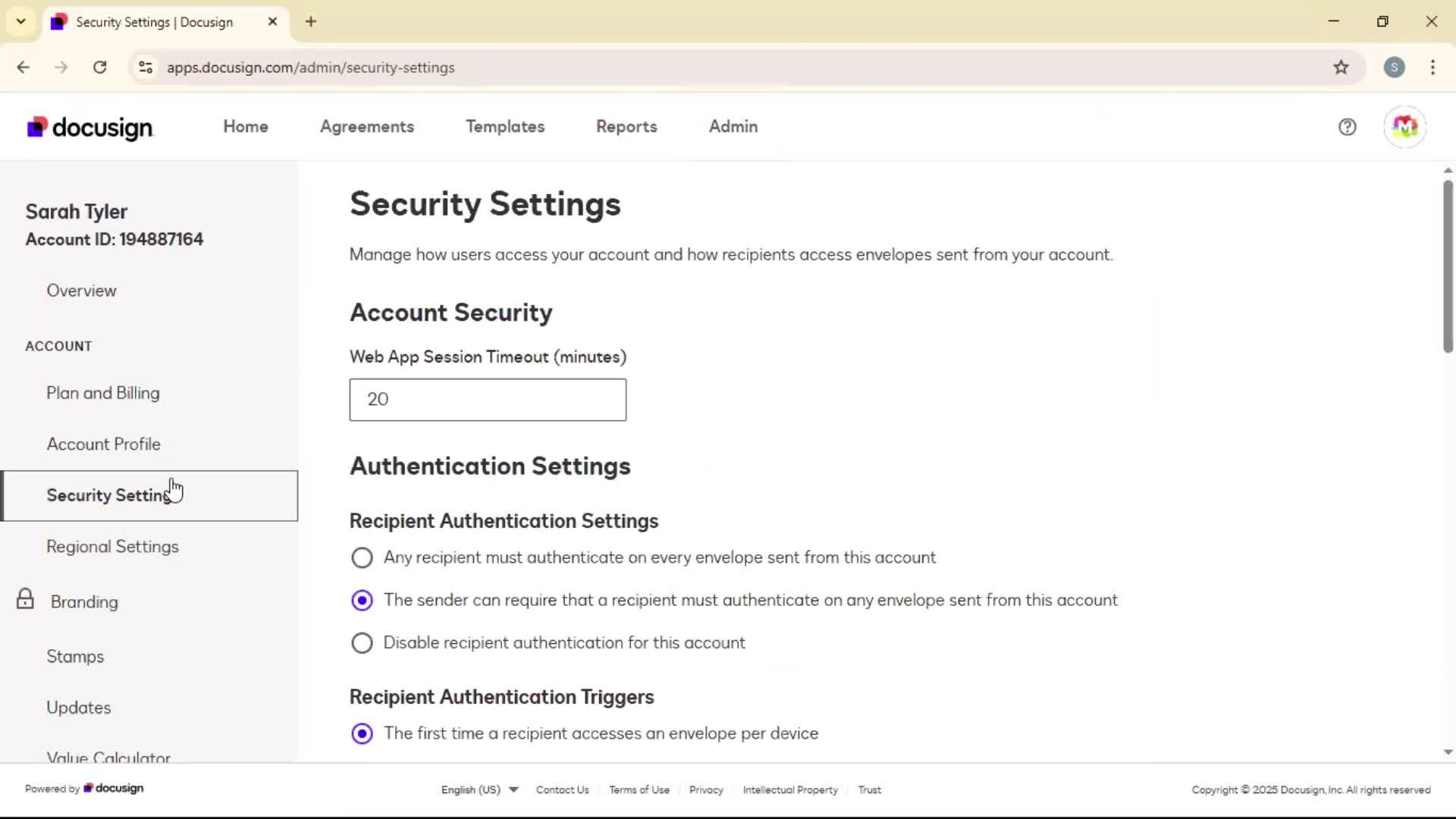Open site information icon in address bar
The height and width of the screenshot is (819, 1456).
146,67
